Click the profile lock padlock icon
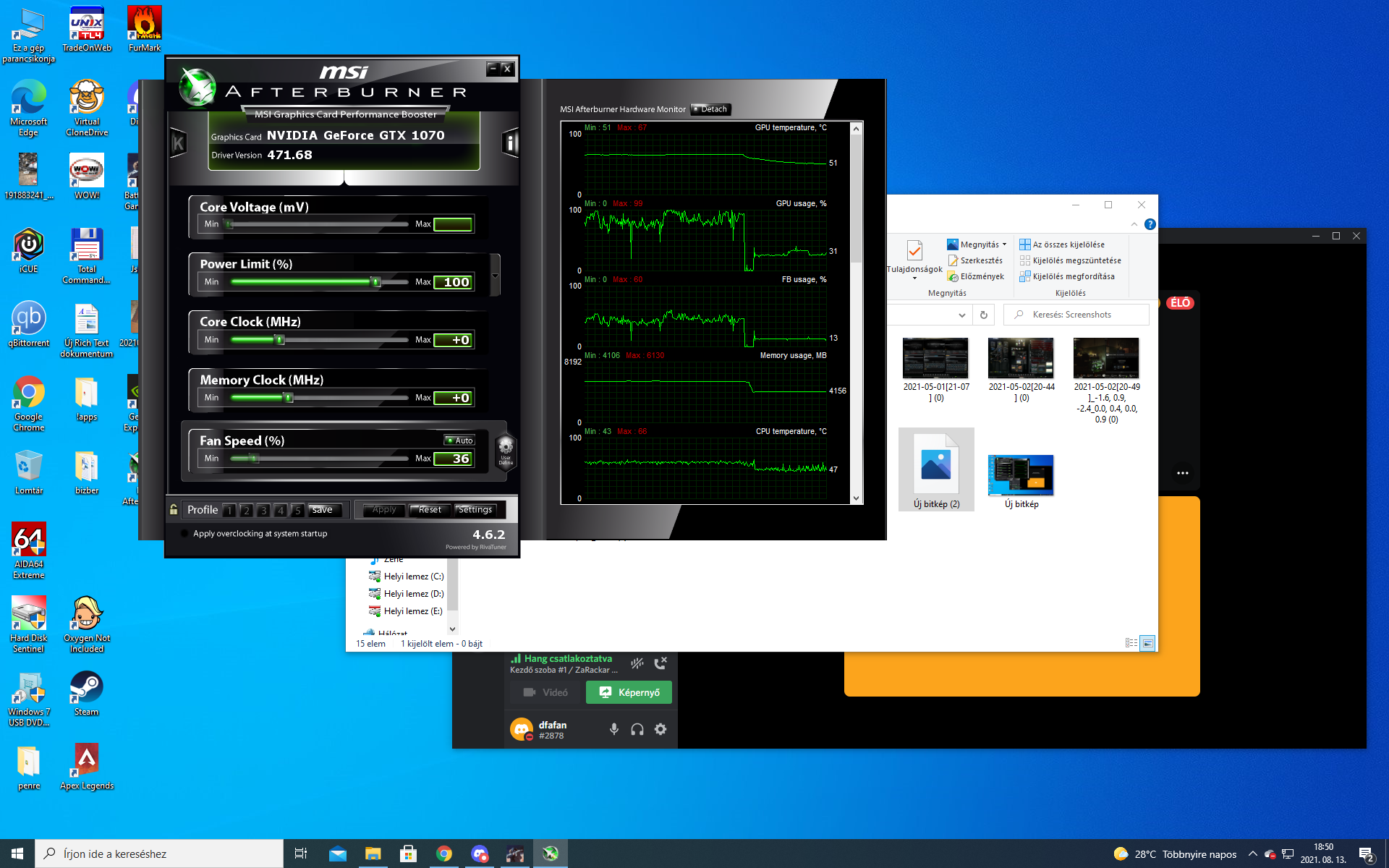1389x868 pixels. [x=174, y=510]
